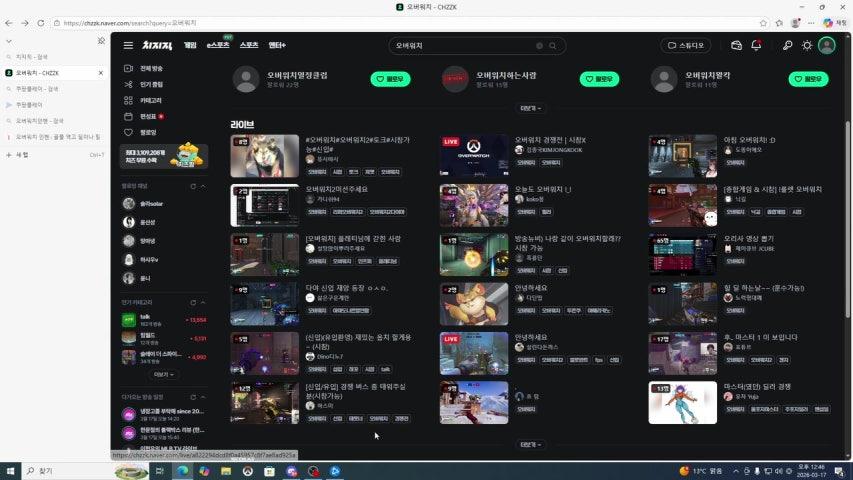Open the cheese wallet icon
Screen dimensions: 853x480
[736, 46]
